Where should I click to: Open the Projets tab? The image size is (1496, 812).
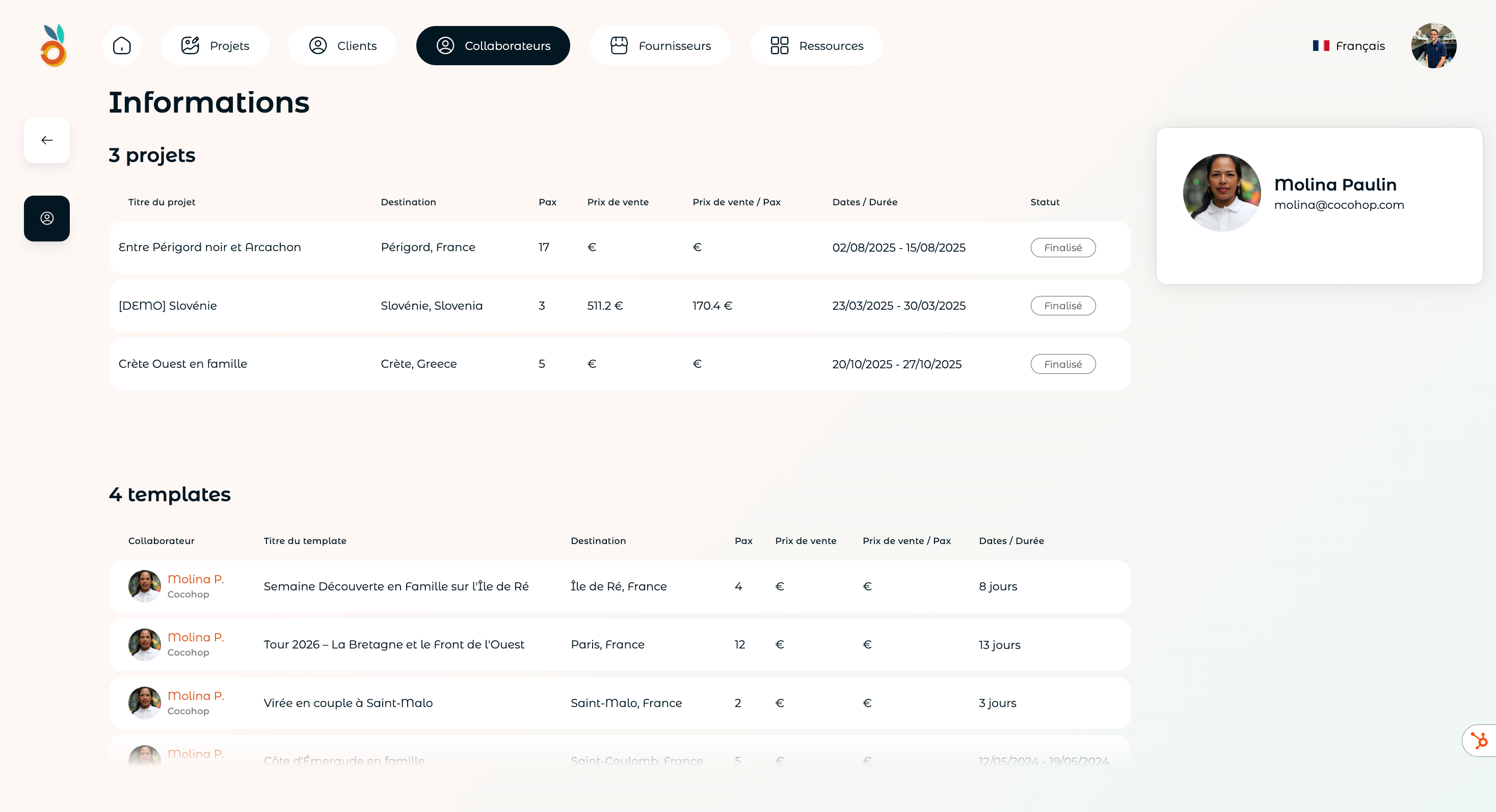click(215, 45)
